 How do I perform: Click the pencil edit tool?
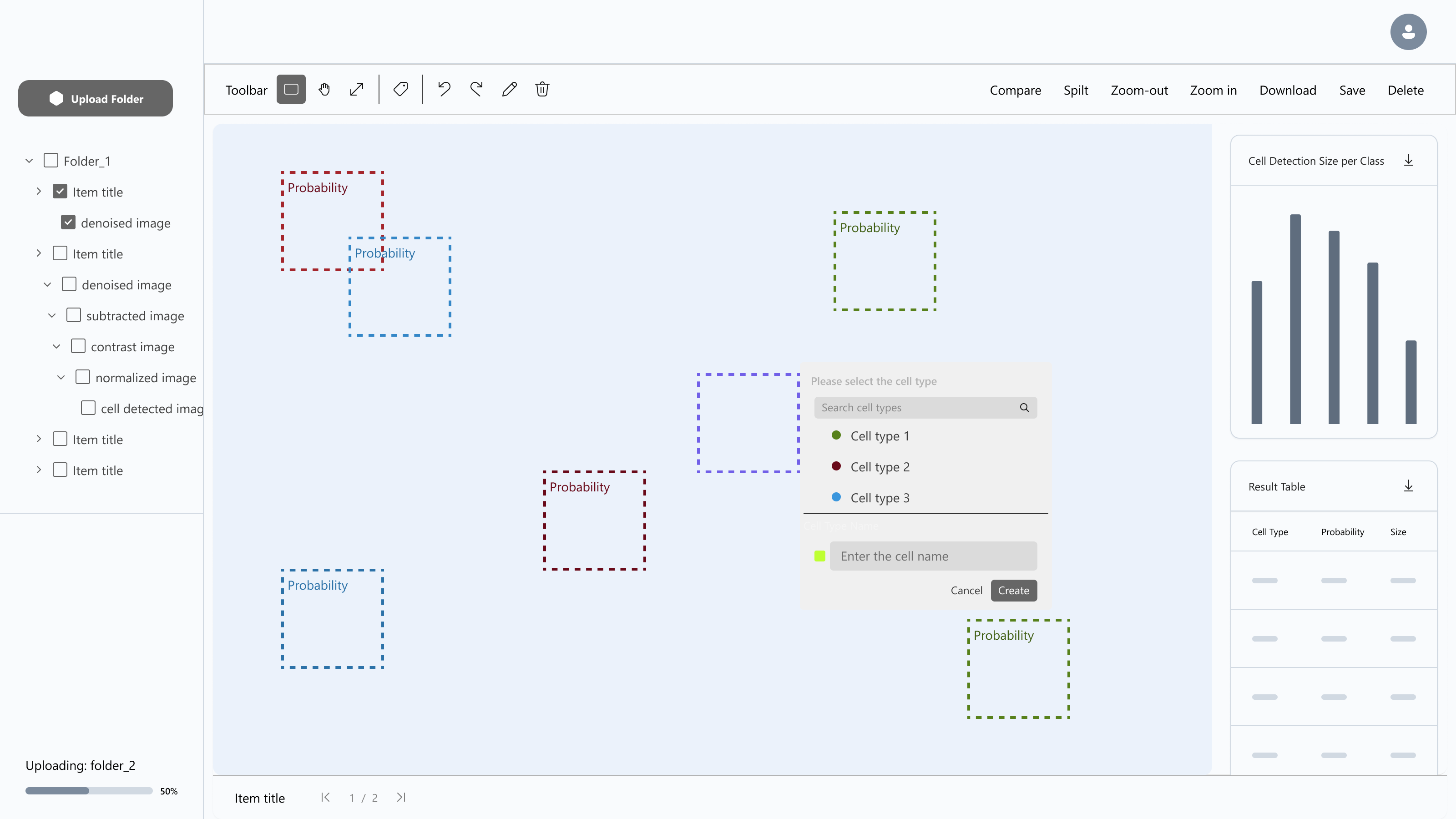(x=509, y=89)
